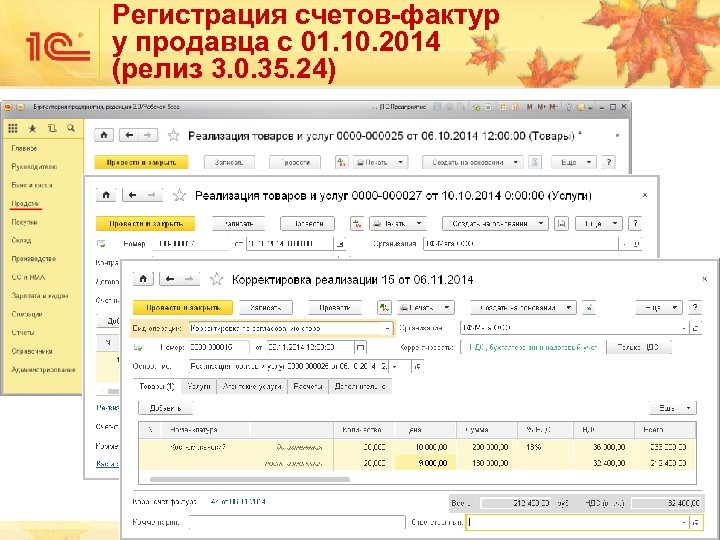
Task: Navigate forward in Корректировка реализации window
Action: click(x=189, y=279)
